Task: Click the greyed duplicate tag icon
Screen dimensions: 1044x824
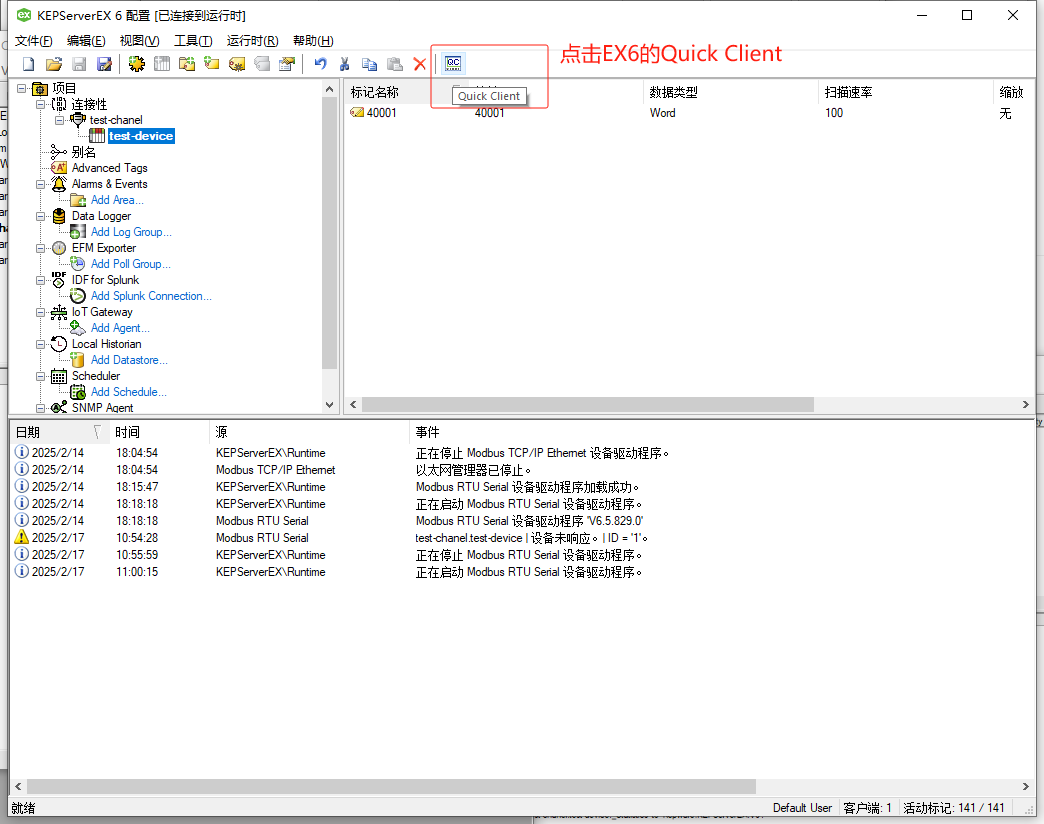Action: coord(262,64)
